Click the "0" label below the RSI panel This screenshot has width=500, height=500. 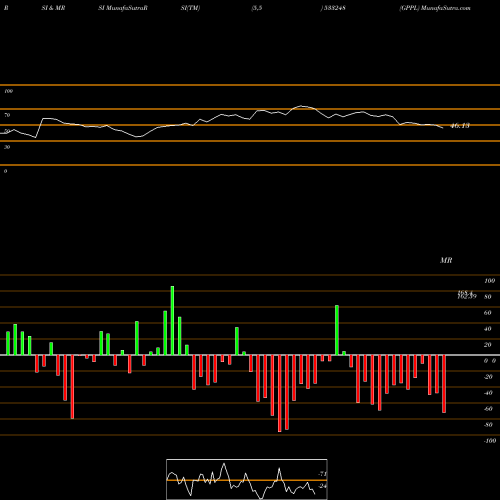tap(5, 171)
